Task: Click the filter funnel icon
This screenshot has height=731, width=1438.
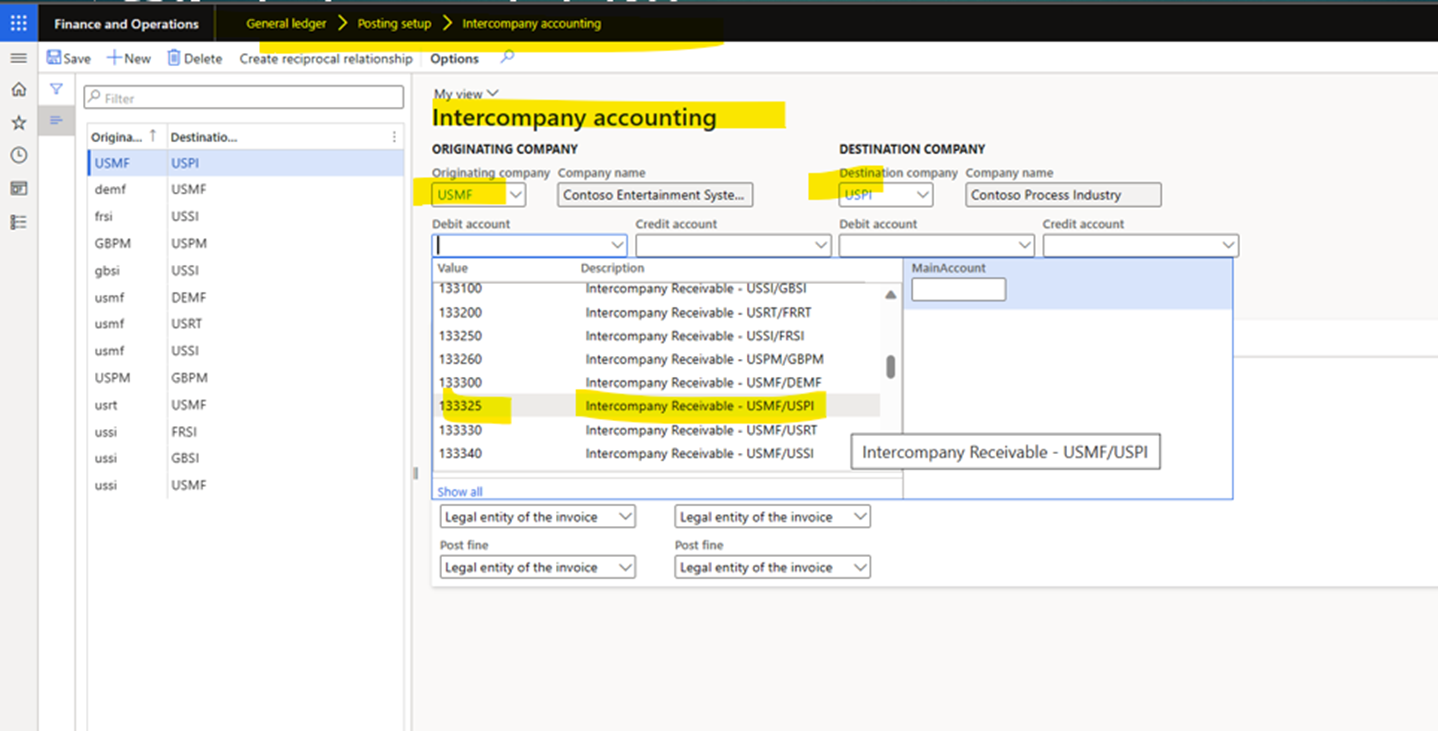Action: coord(56,89)
